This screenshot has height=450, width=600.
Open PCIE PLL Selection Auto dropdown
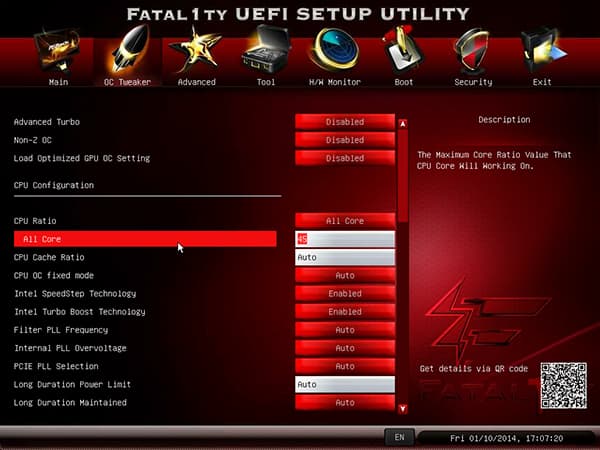pyautogui.click(x=345, y=366)
